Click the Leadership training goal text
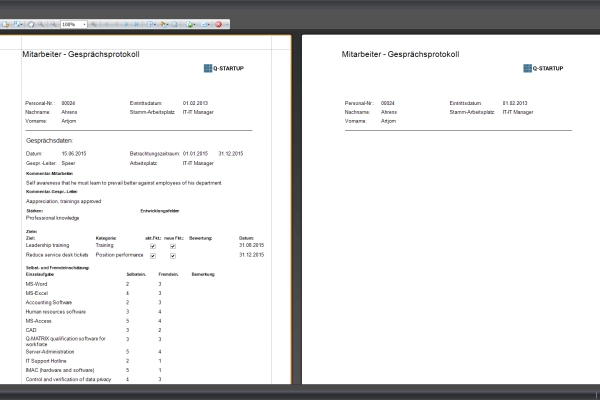 [47, 245]
